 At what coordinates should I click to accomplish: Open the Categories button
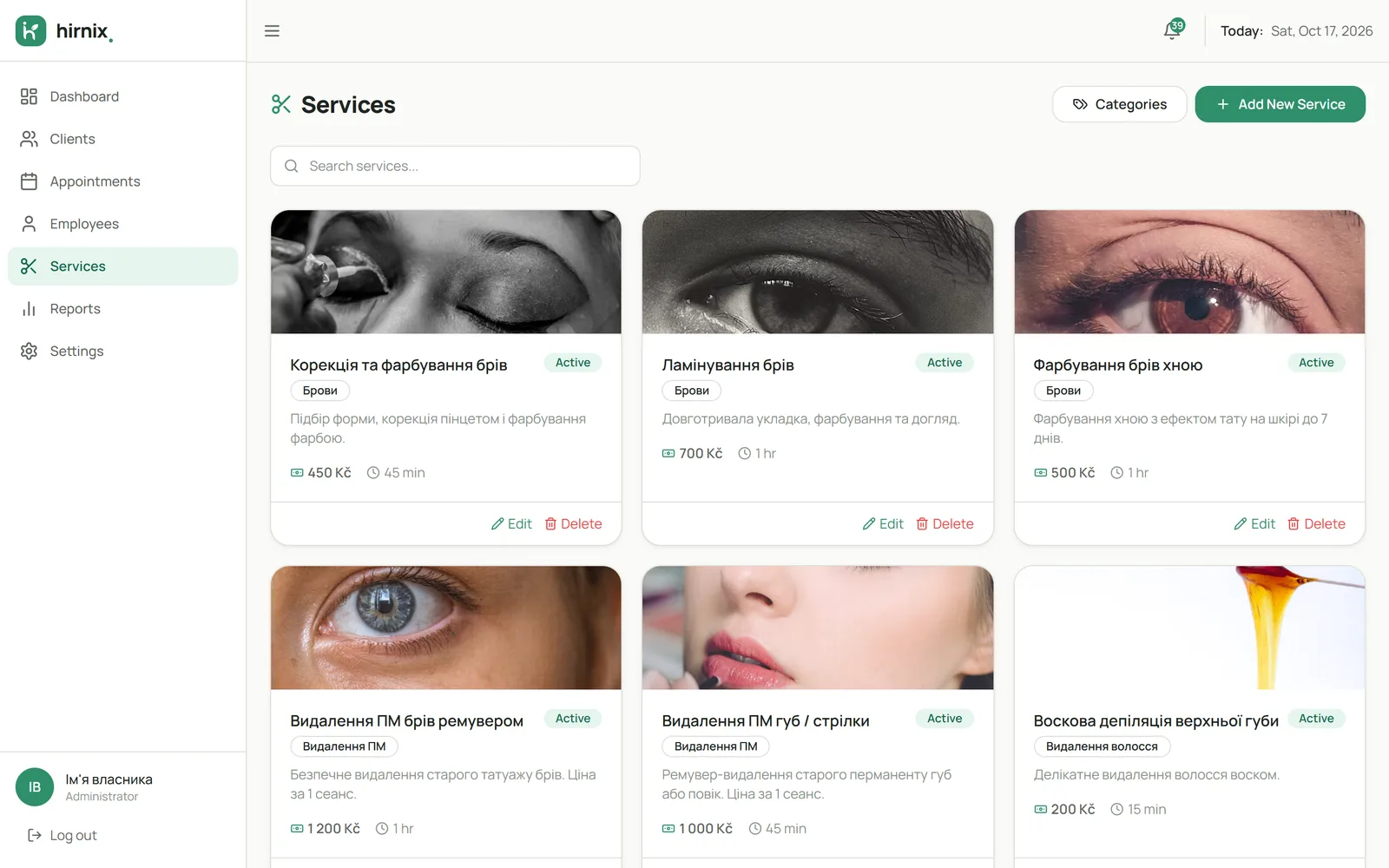click(x=1119, y=104)
